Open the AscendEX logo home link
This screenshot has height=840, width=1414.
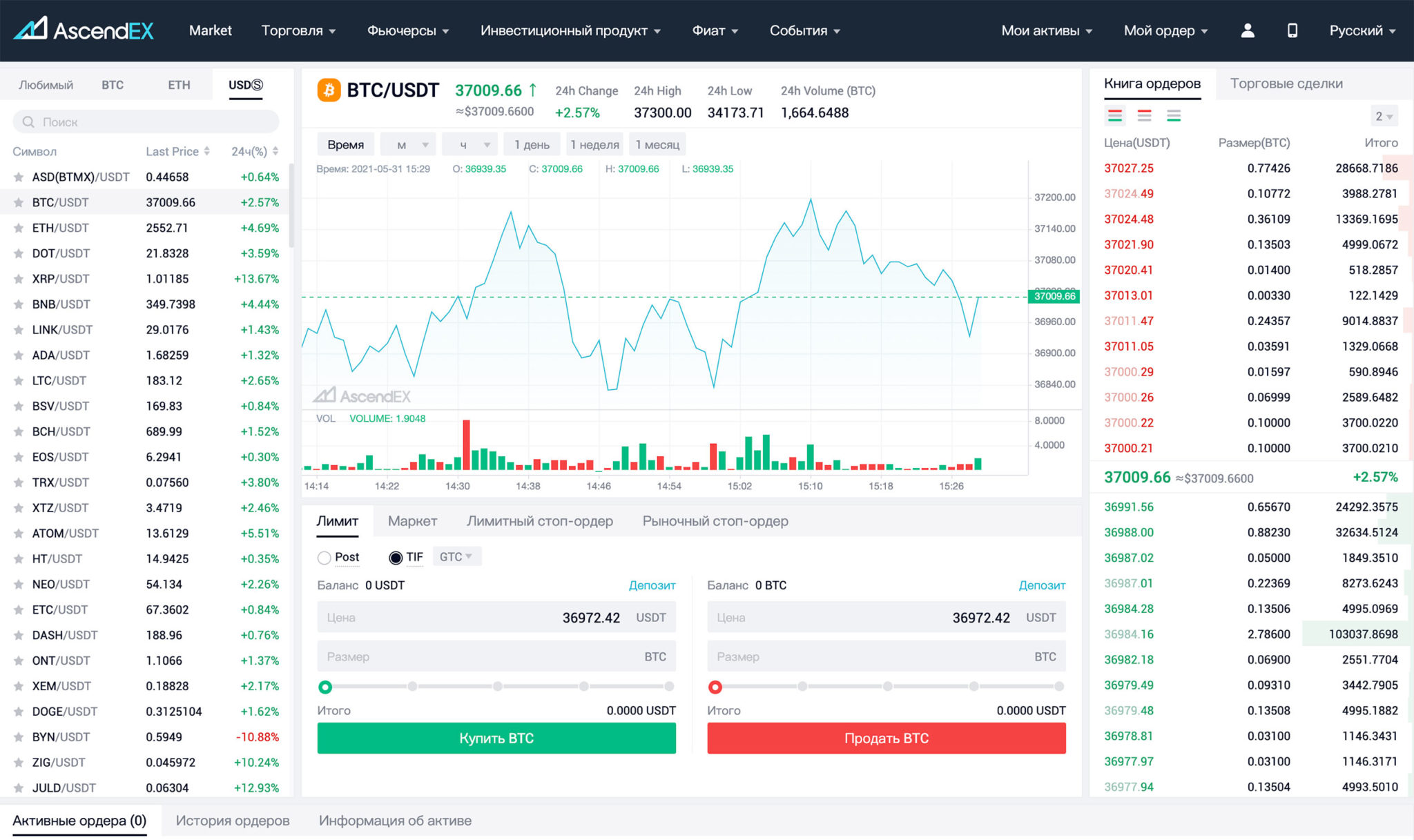(84, 30)
